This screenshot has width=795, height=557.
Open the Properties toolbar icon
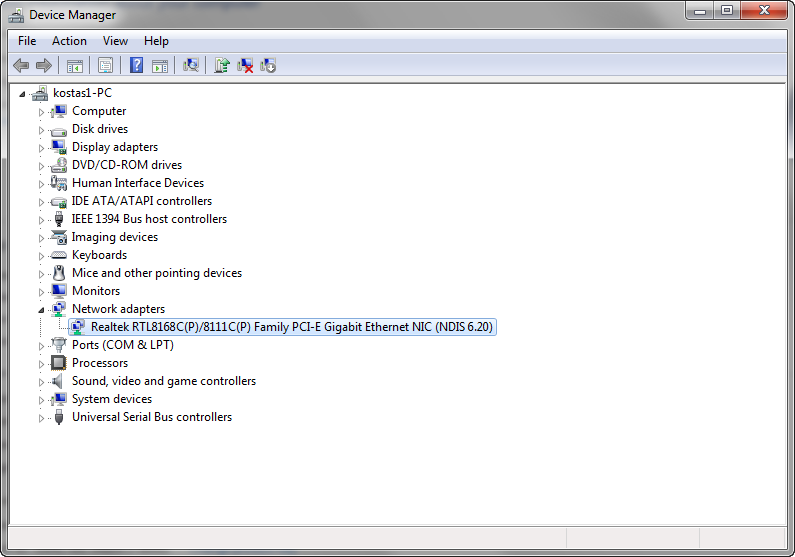(x=105, y=65)
